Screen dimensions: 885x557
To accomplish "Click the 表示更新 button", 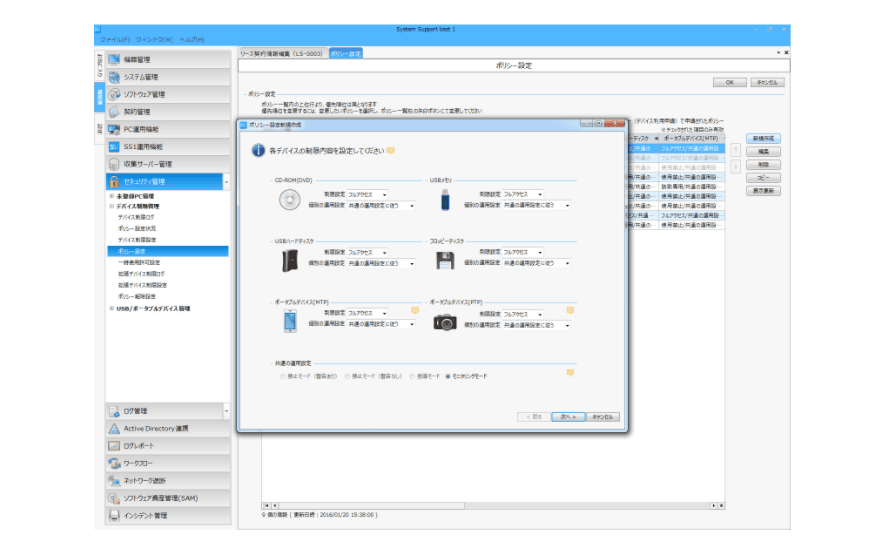I will pos(763,191).
